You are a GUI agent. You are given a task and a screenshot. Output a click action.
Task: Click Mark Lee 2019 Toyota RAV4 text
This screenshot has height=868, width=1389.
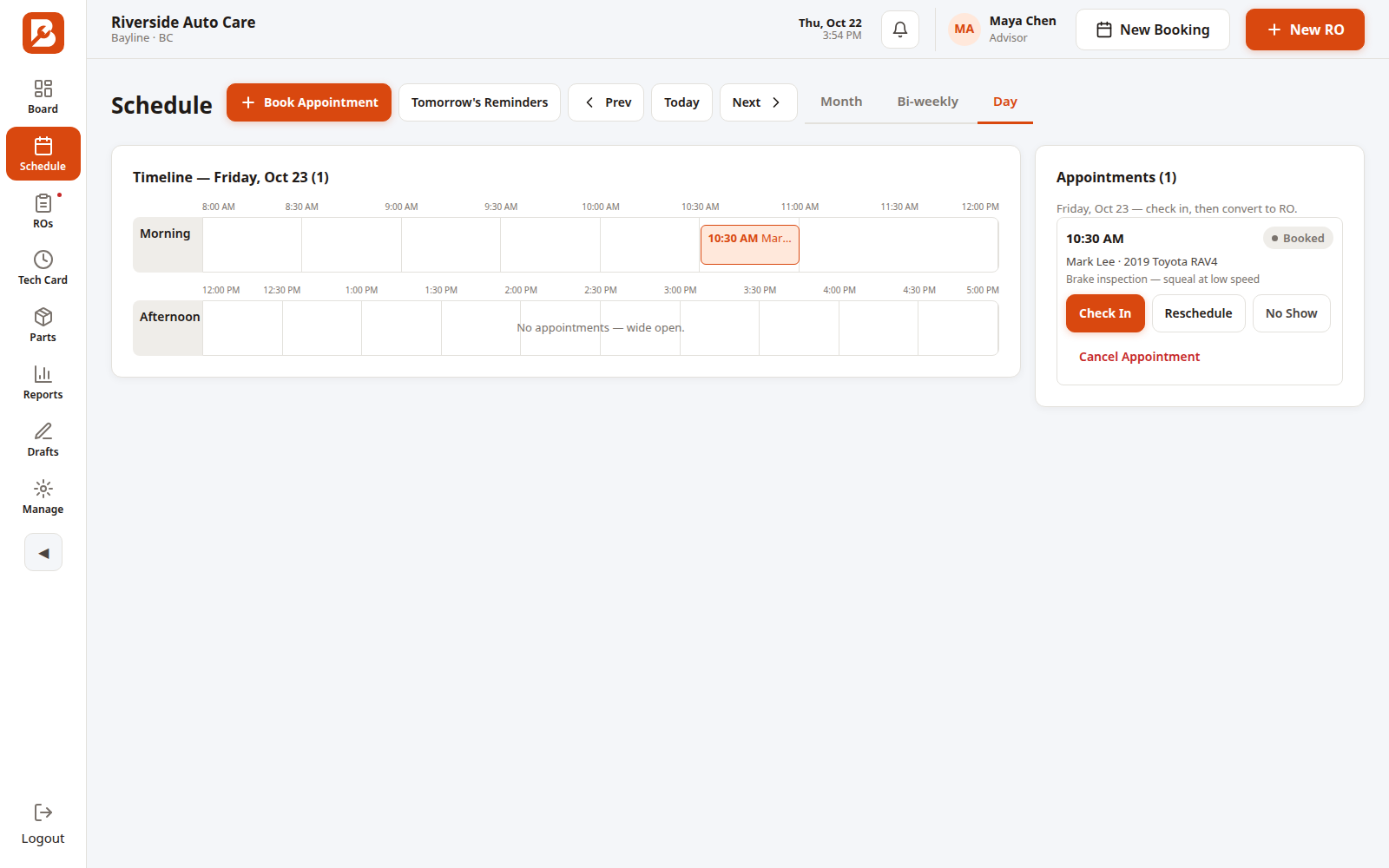click(x=1142, y=261)
